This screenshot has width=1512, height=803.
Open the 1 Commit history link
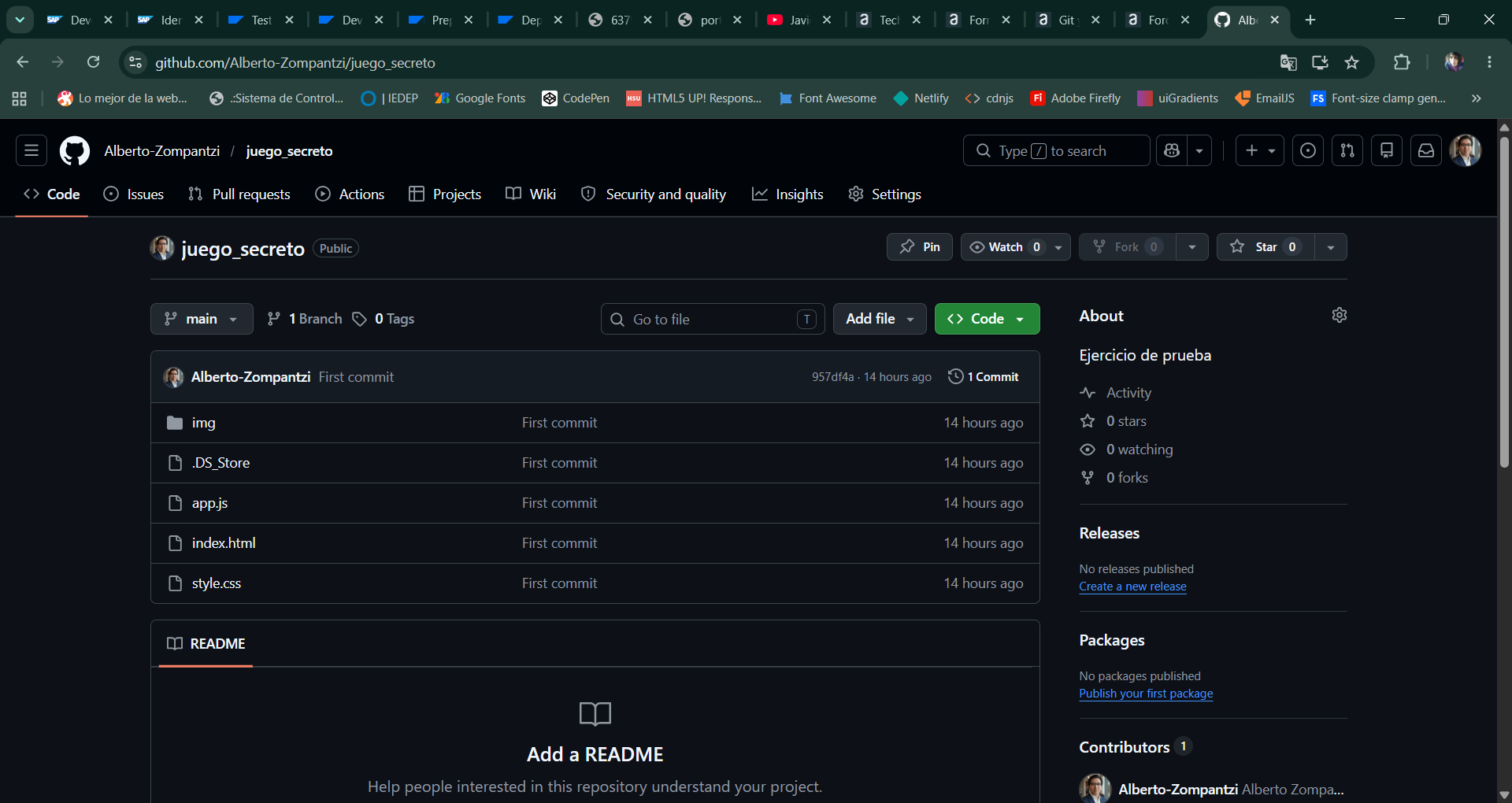[984, 377]
